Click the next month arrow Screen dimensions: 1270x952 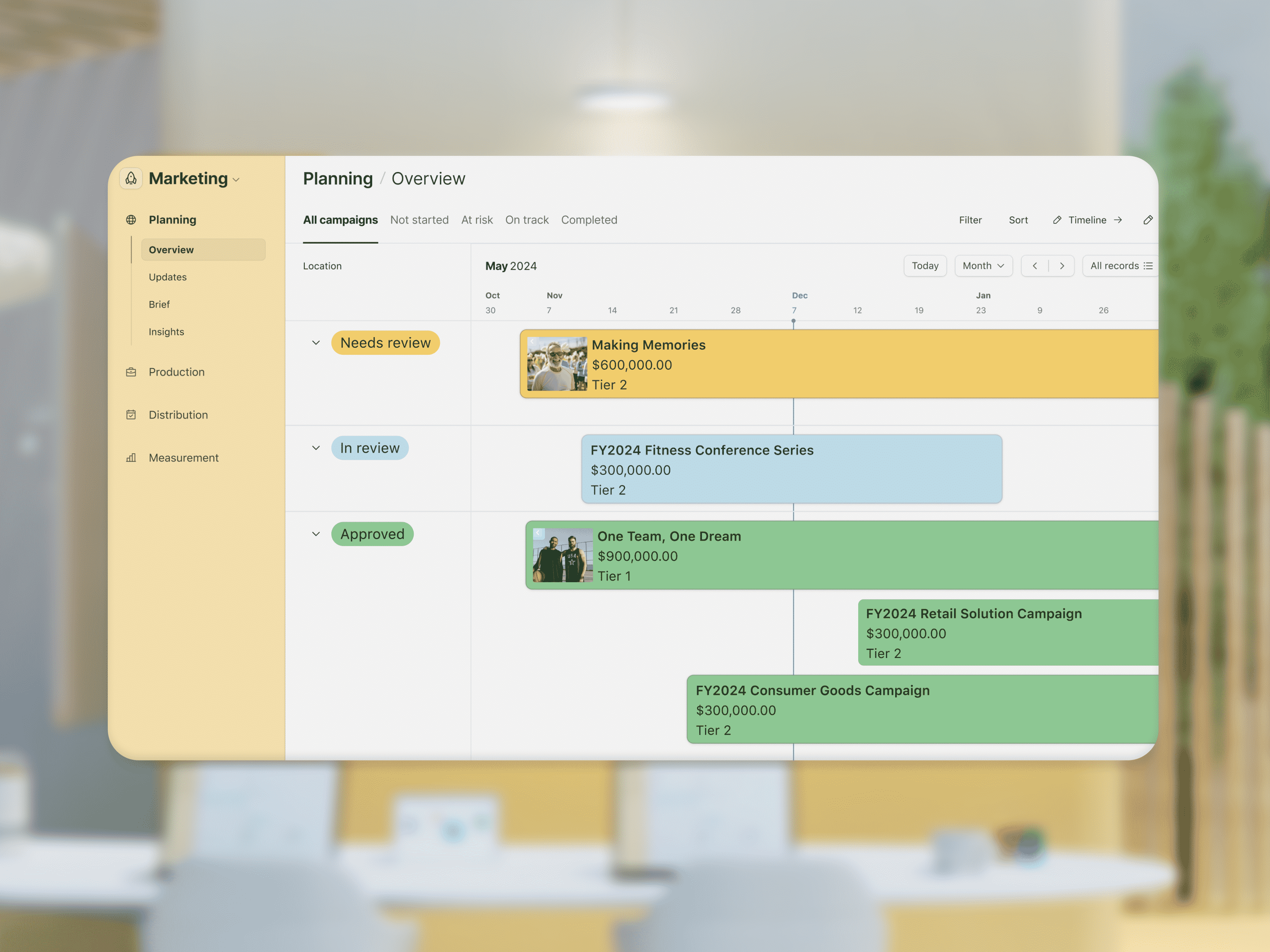[x=1061, y=265]
